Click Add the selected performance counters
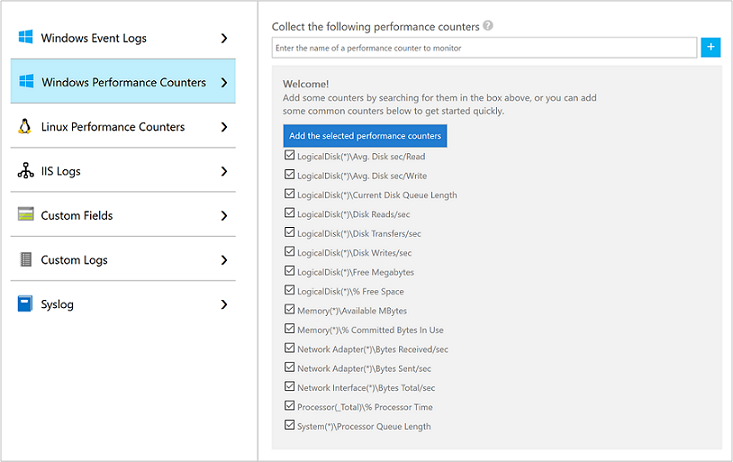The height and width of the screenshot is (462, 733). click(x=365, y=135)
